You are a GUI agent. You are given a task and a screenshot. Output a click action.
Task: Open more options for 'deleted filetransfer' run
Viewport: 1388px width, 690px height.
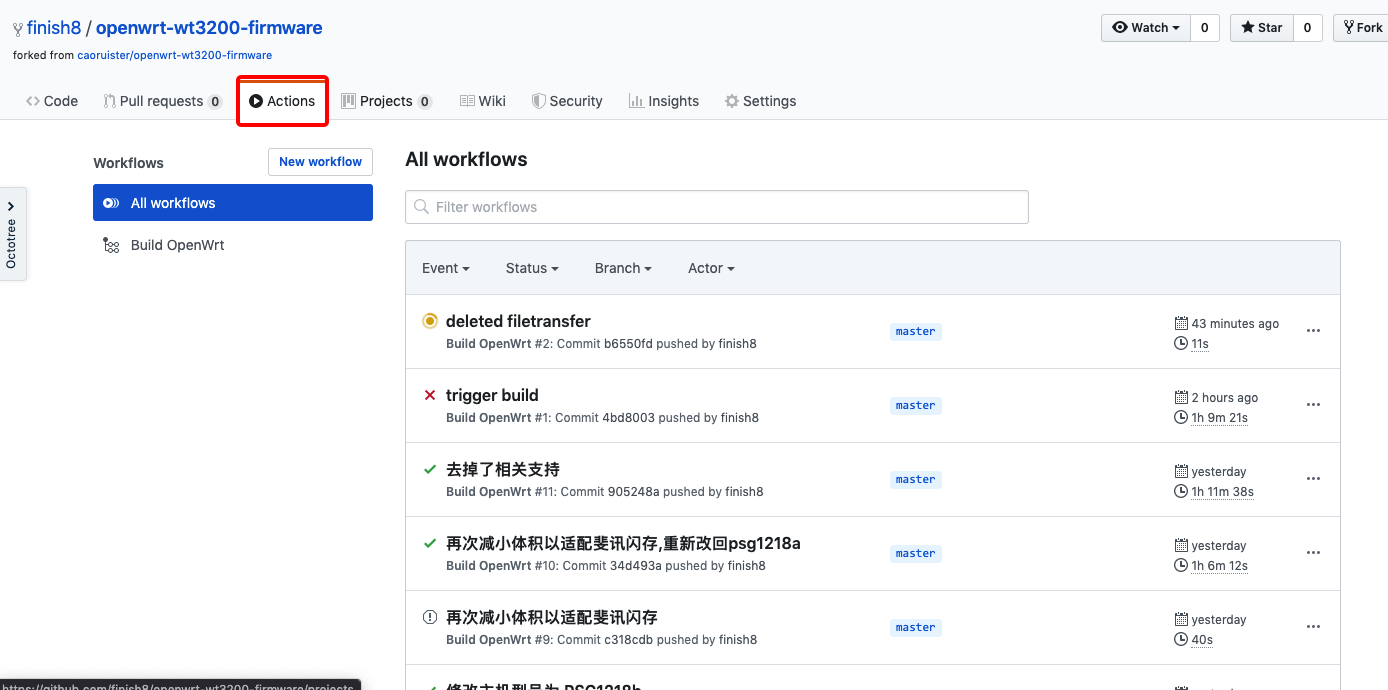pyautogui.click(x=1314, y=331)
